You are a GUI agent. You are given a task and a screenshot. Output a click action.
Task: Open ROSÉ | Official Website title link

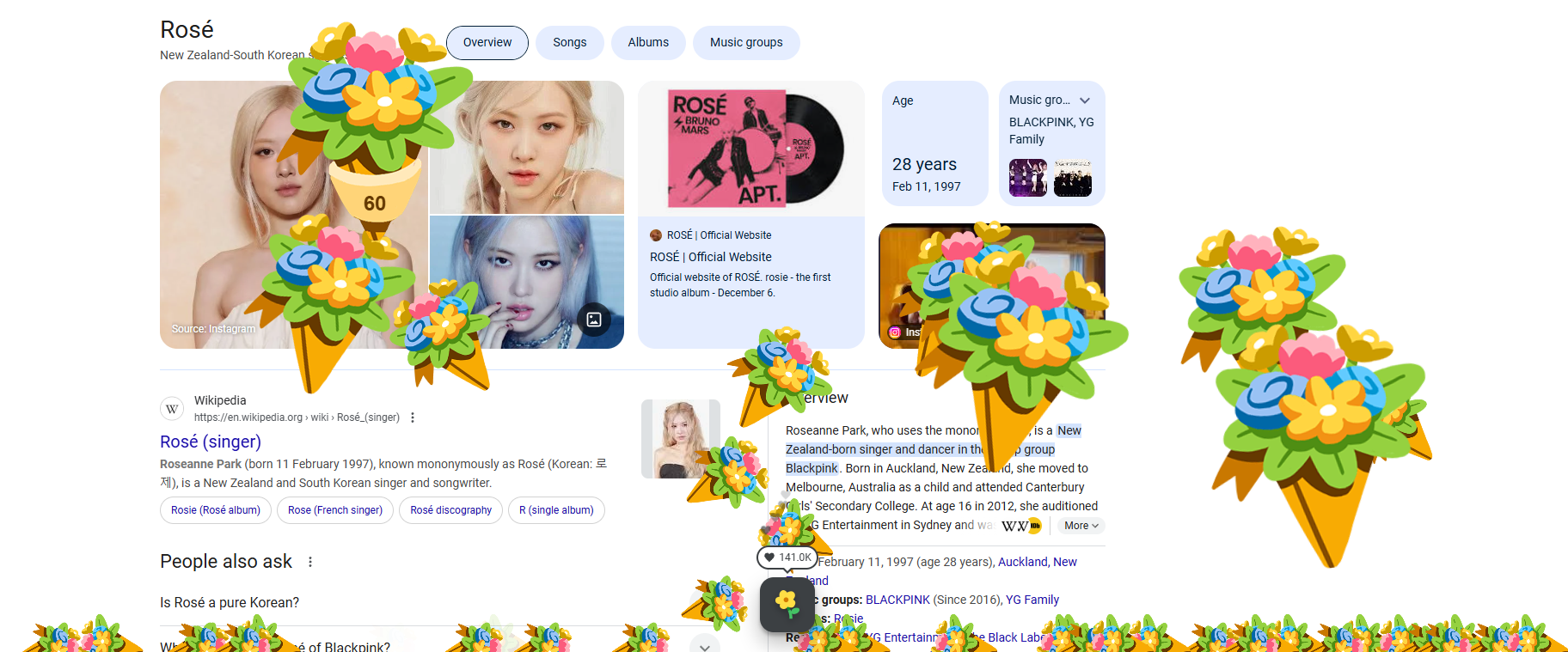[x=711, y=257]
